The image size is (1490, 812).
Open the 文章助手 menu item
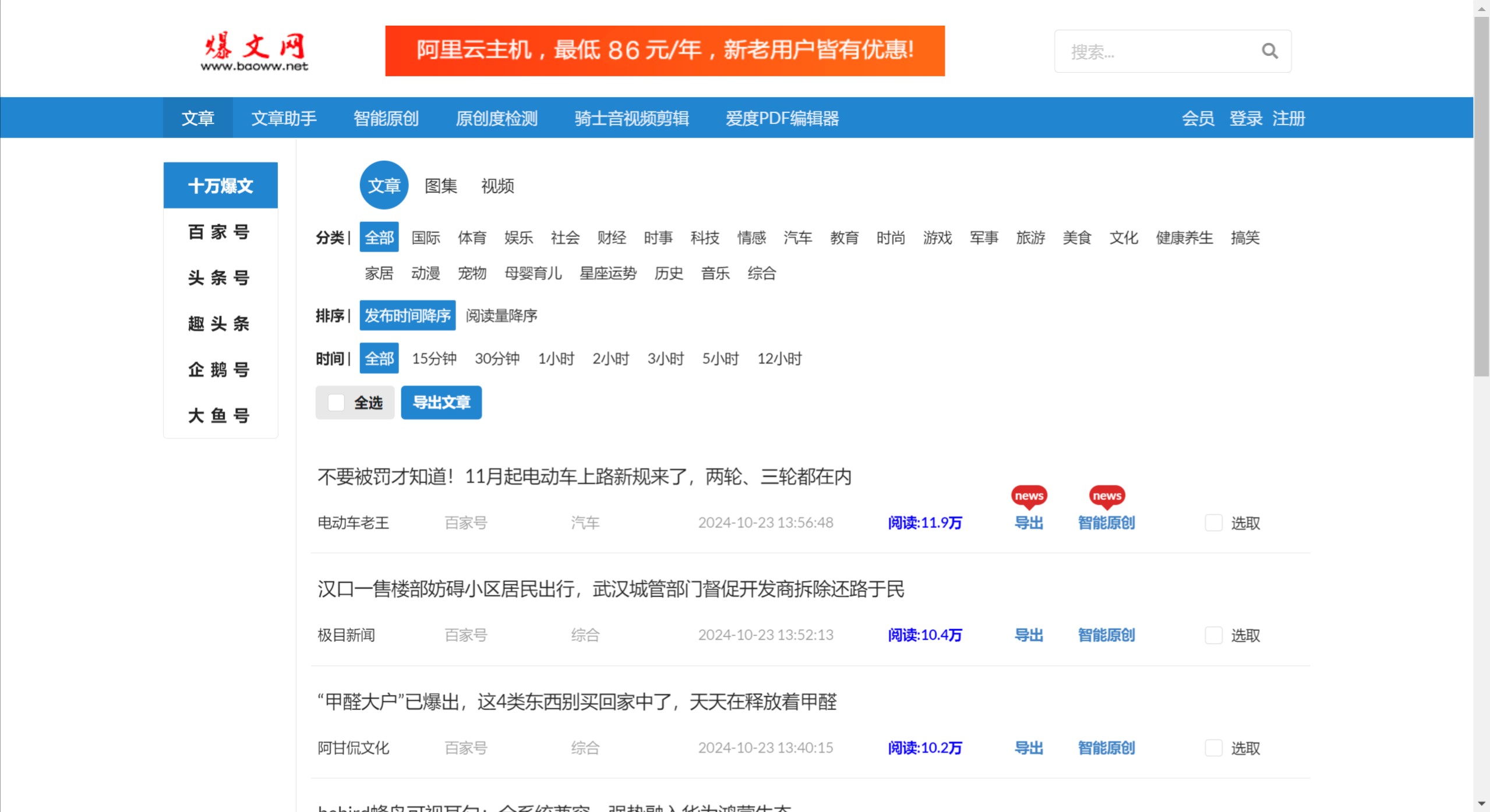coord(284,118)
